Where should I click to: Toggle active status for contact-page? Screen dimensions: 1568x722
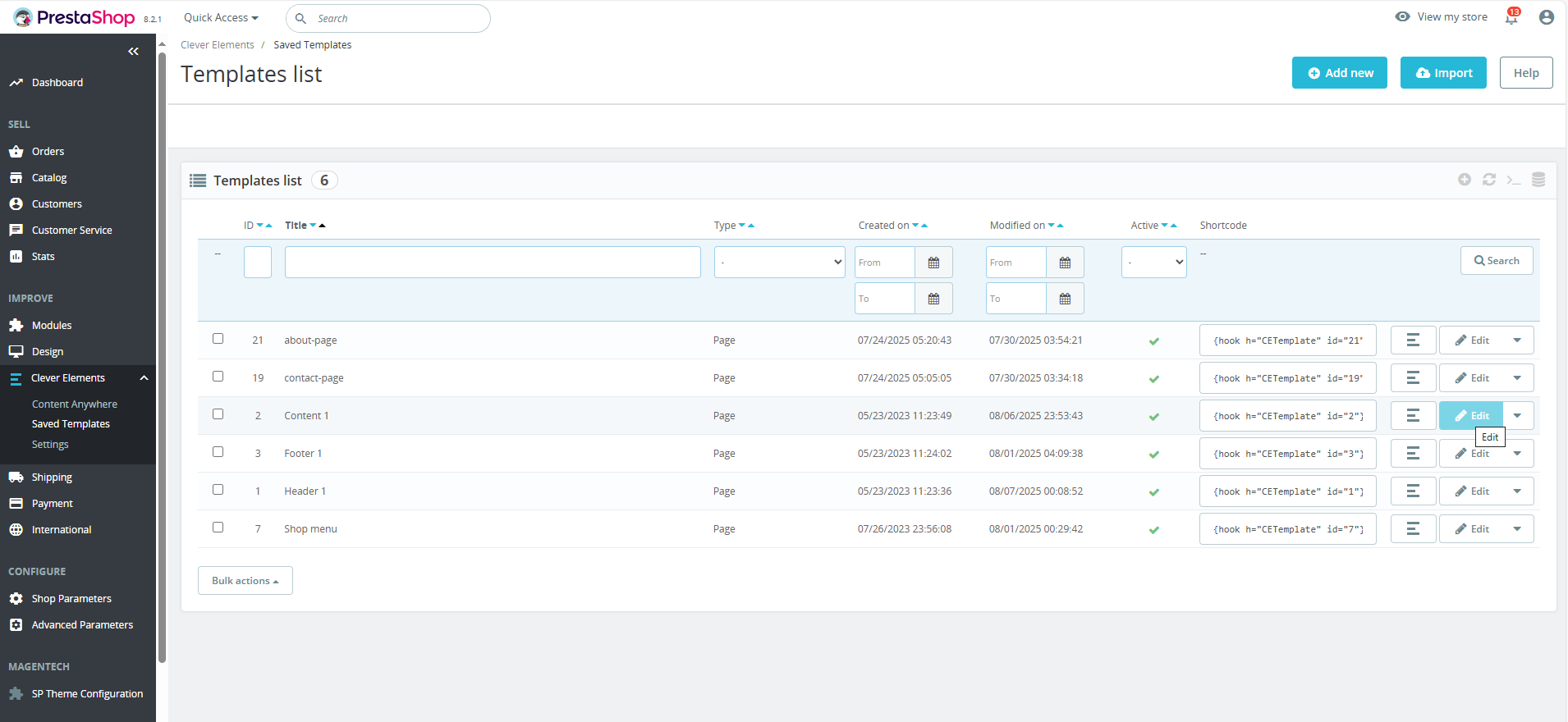(1153, 379)
